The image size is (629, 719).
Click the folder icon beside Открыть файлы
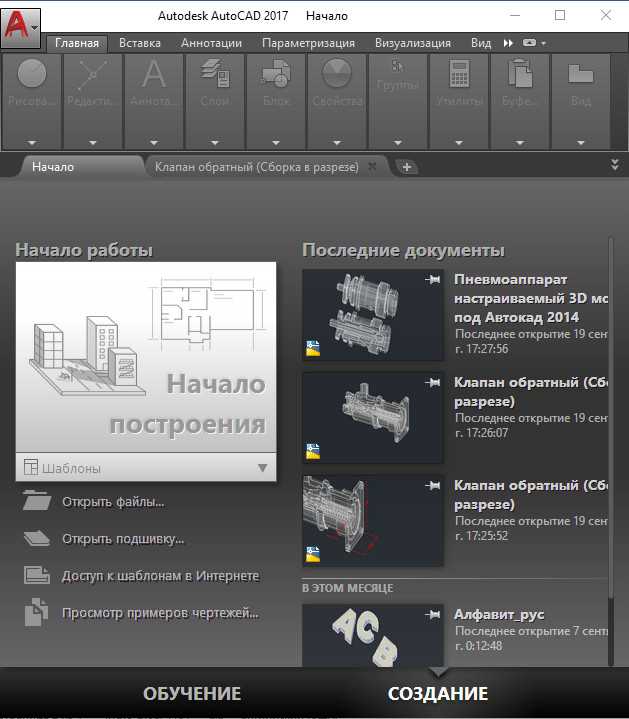pos(37,501)
